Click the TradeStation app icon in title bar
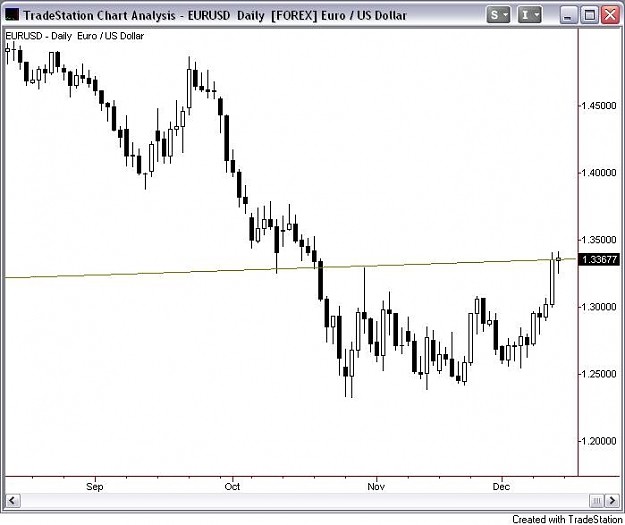625x525 pixels. tap(12, 15)
